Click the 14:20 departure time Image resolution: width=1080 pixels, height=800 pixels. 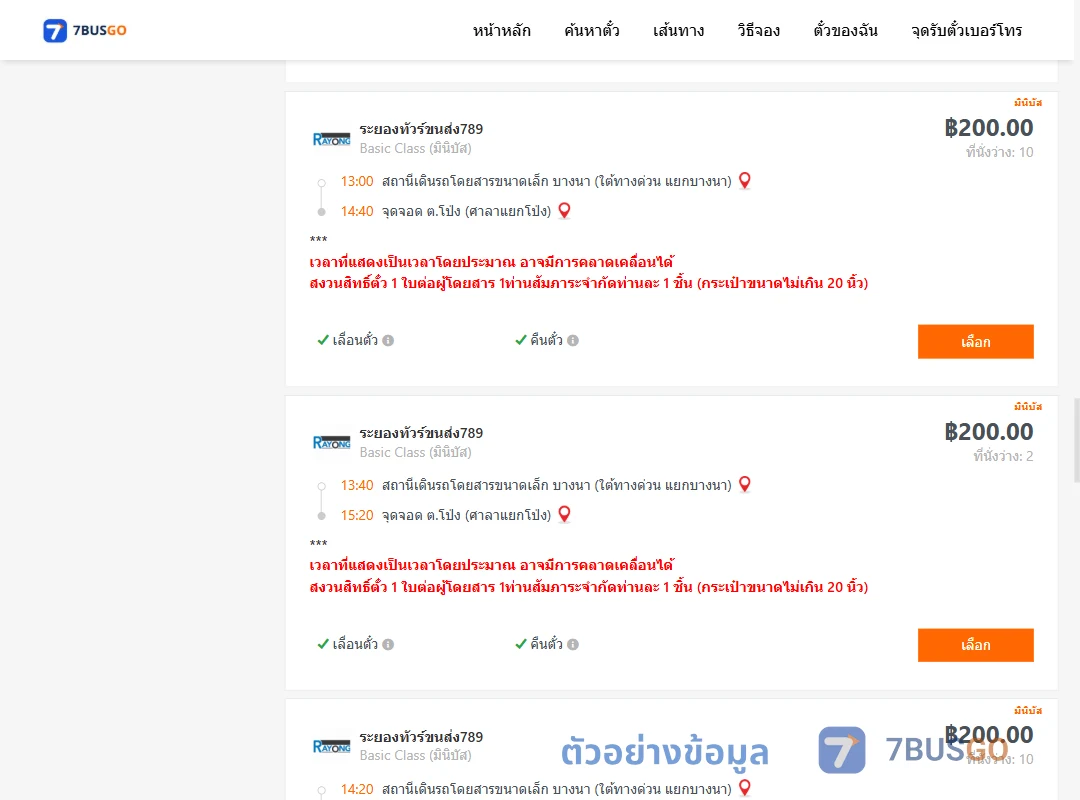pyautogui.click(x=357, y=789)
